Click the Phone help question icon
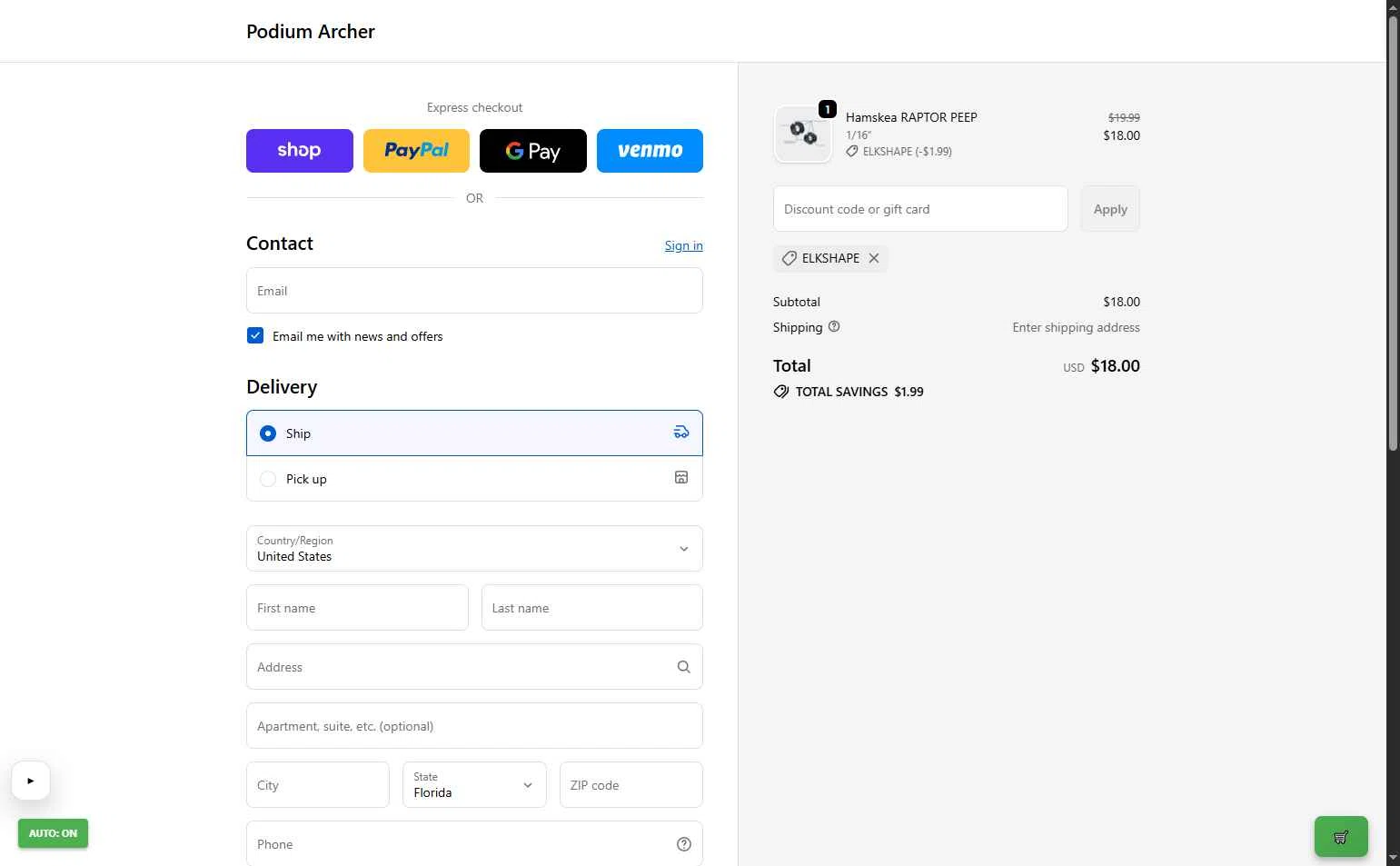Image resolution: width=1400 pixels, height=866 pixels. (x=684, y=844)
